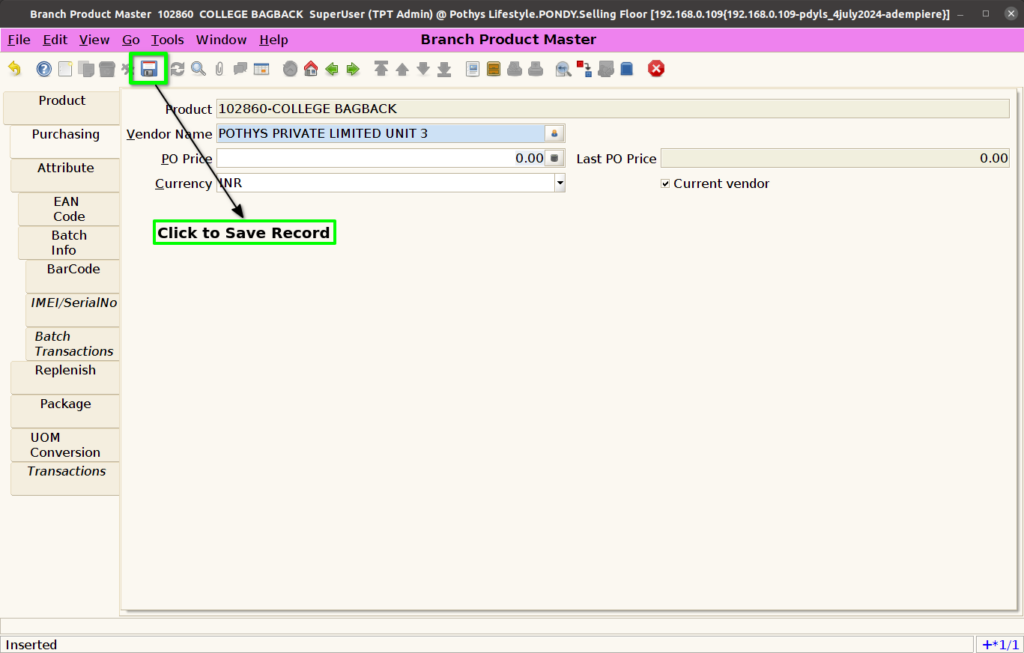Toggle the Current vendor checkbox
Screen dimensions: 1024x653
tap(665, 184)
